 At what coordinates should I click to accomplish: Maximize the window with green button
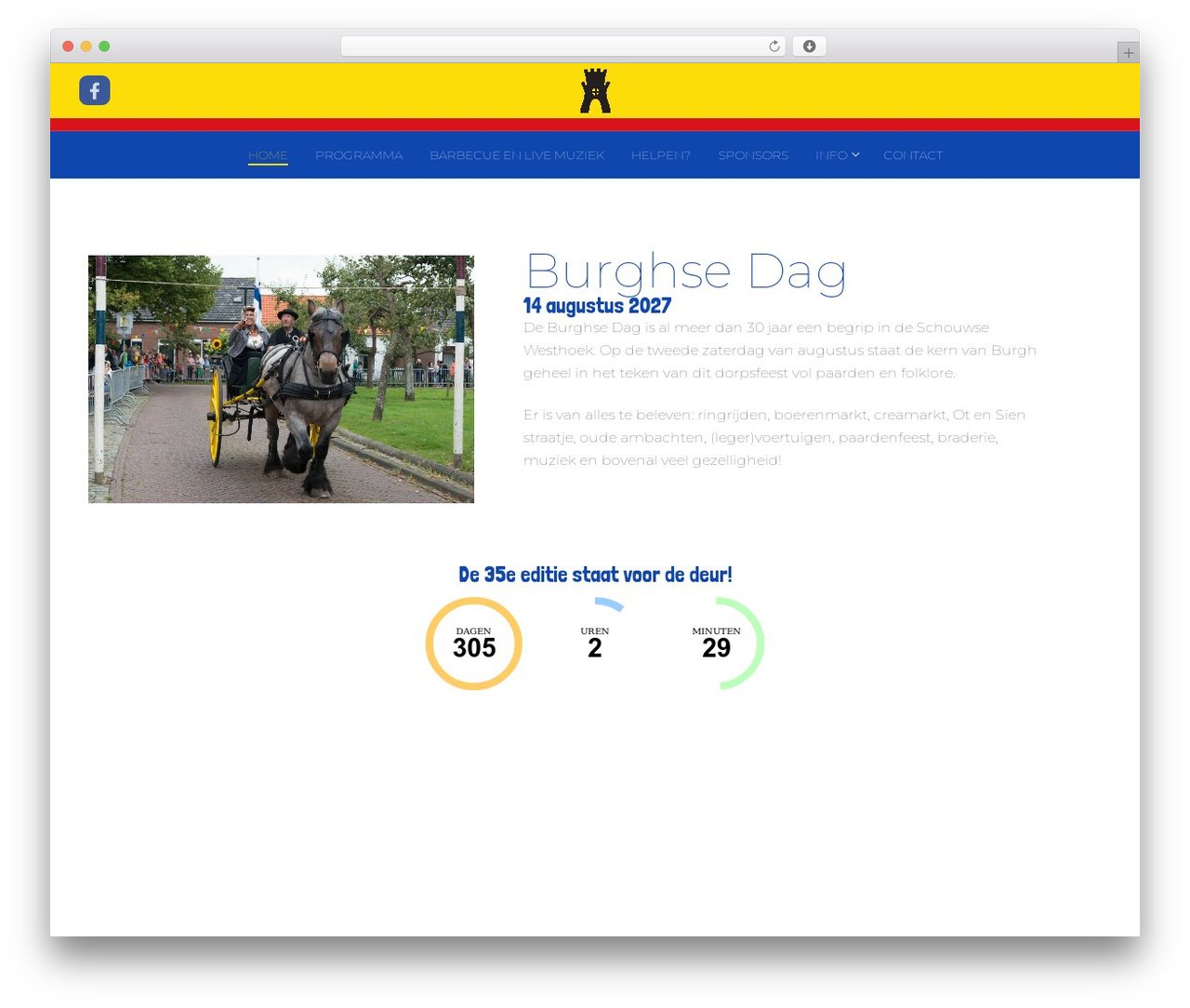[104, 46]
